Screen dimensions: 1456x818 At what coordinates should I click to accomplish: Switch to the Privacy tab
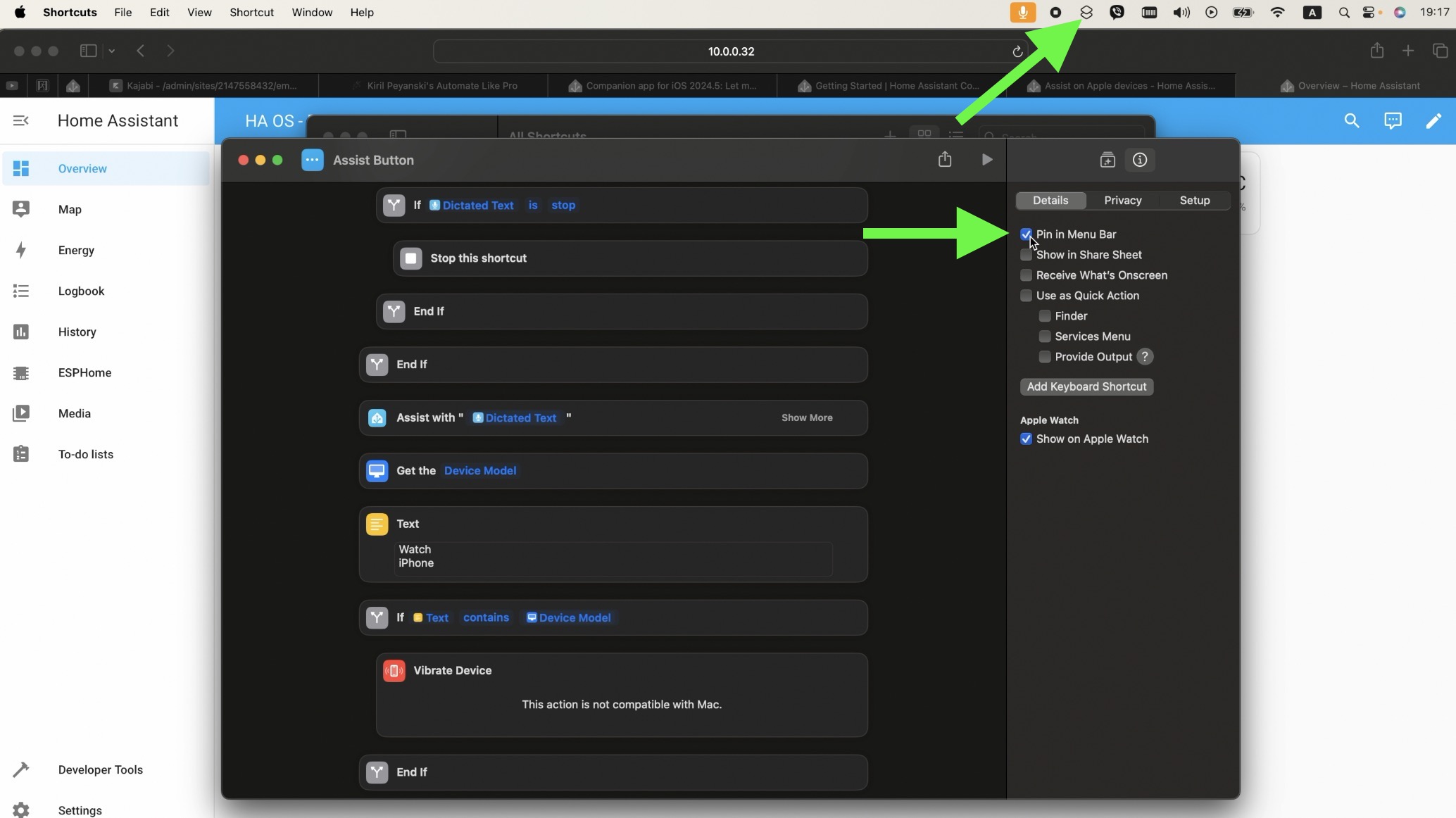tap(1122, 200)
